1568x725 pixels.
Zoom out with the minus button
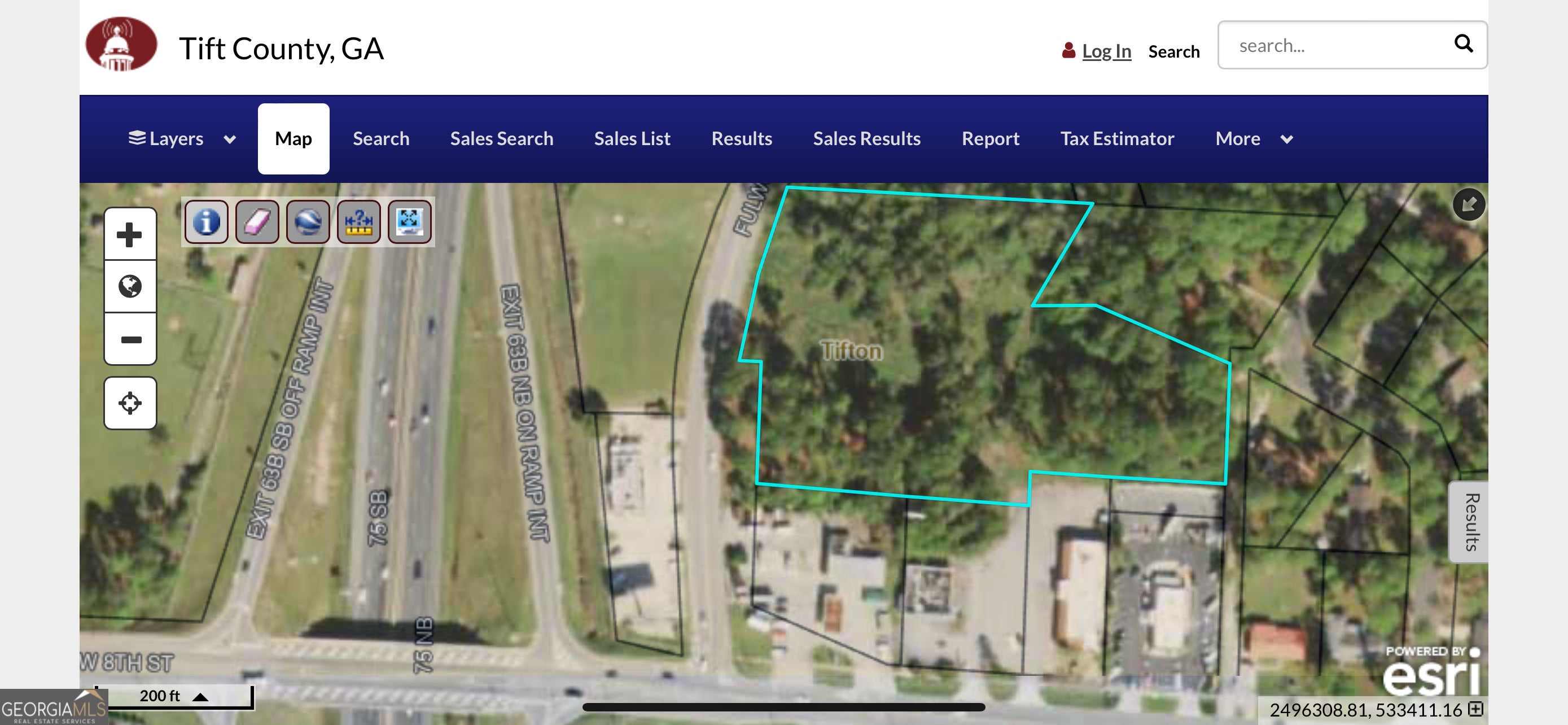pos(130,339)
